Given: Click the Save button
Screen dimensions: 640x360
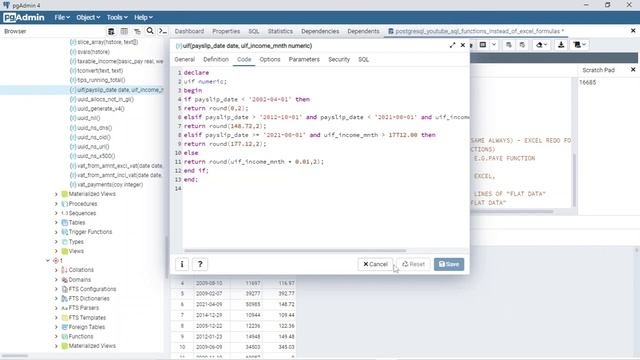Looking at the screenshot, I should [x=449, y=264].
